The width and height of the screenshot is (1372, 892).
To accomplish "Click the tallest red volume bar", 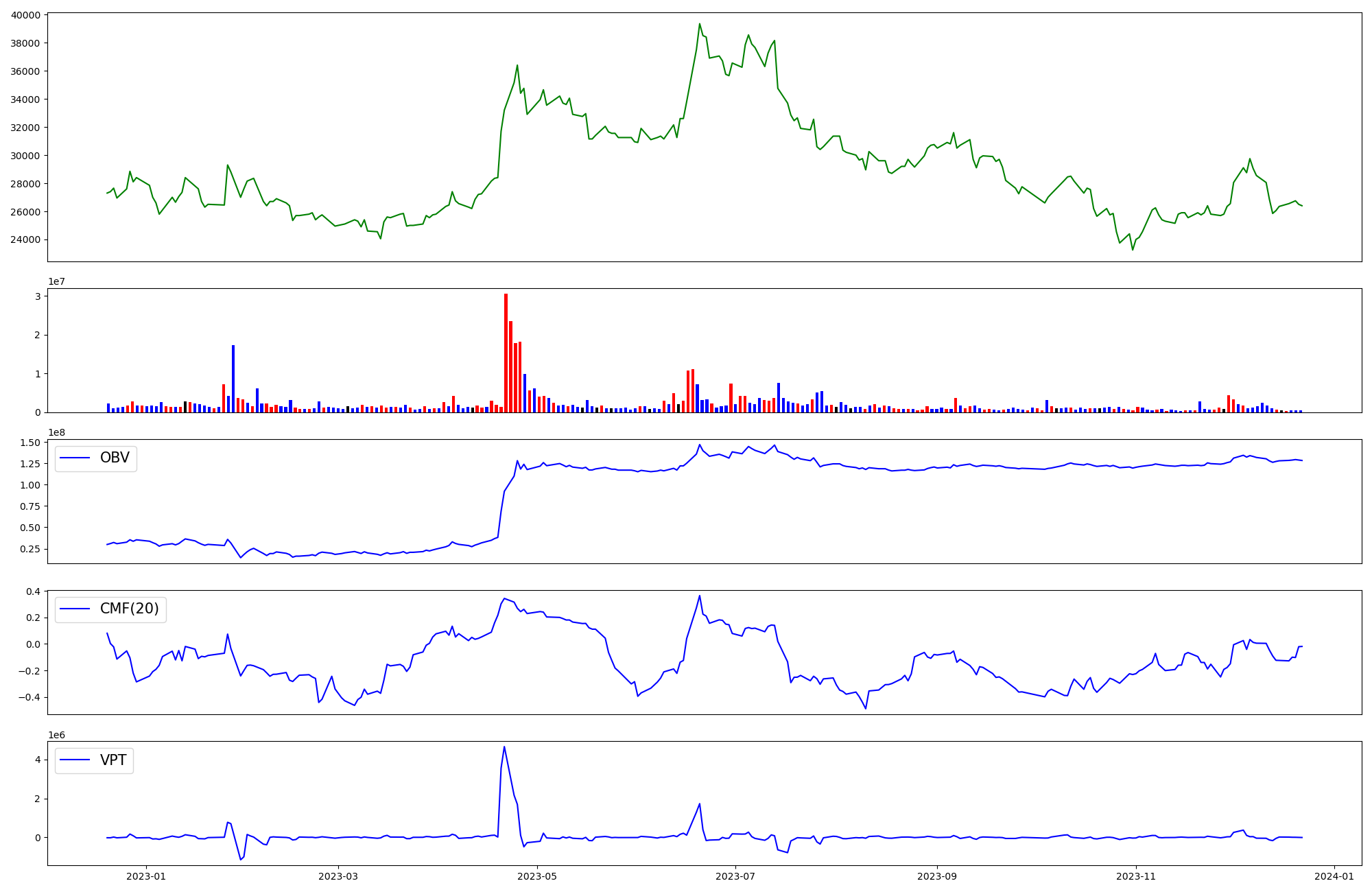I will [506, 353].
